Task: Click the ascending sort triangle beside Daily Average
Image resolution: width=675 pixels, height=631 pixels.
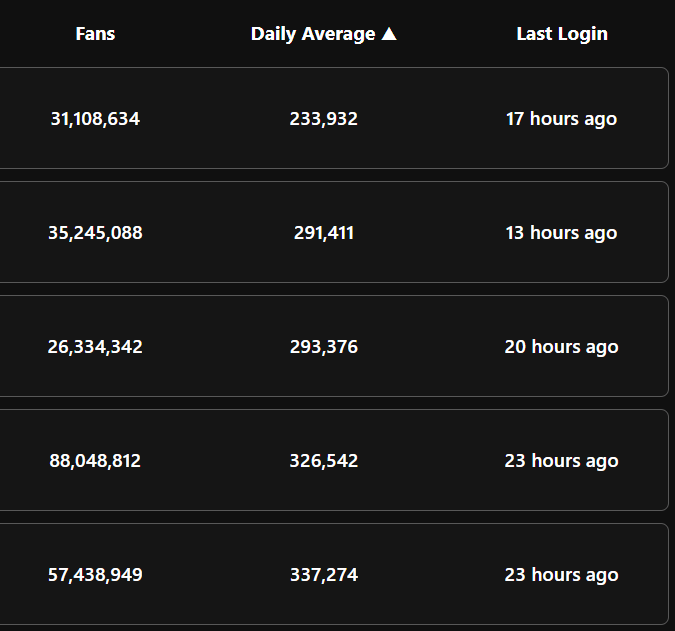Action: [x=389, y=34]
